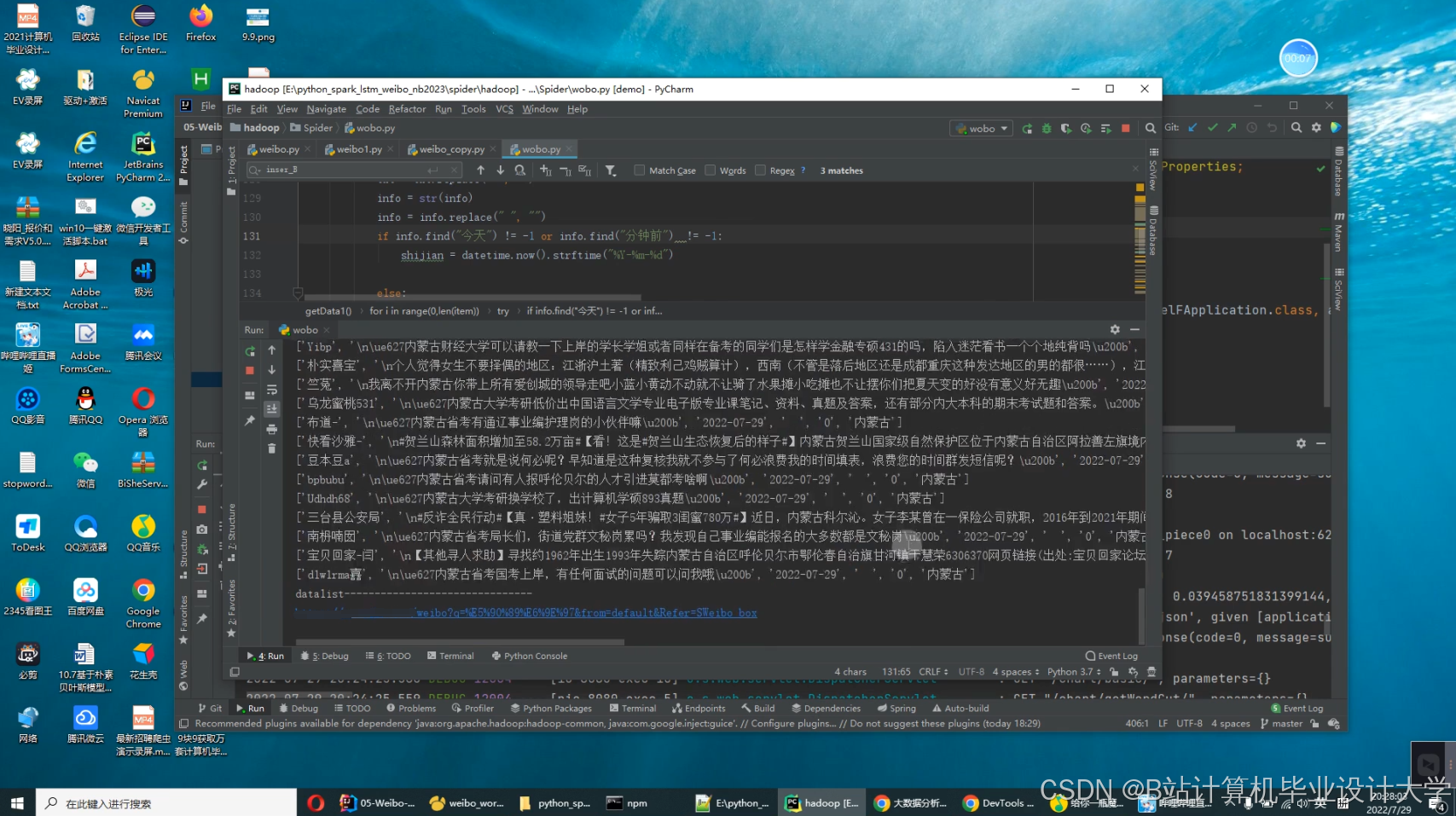Open Python Console tool window
Screen dimensions: 1456x816
(529, 656)
